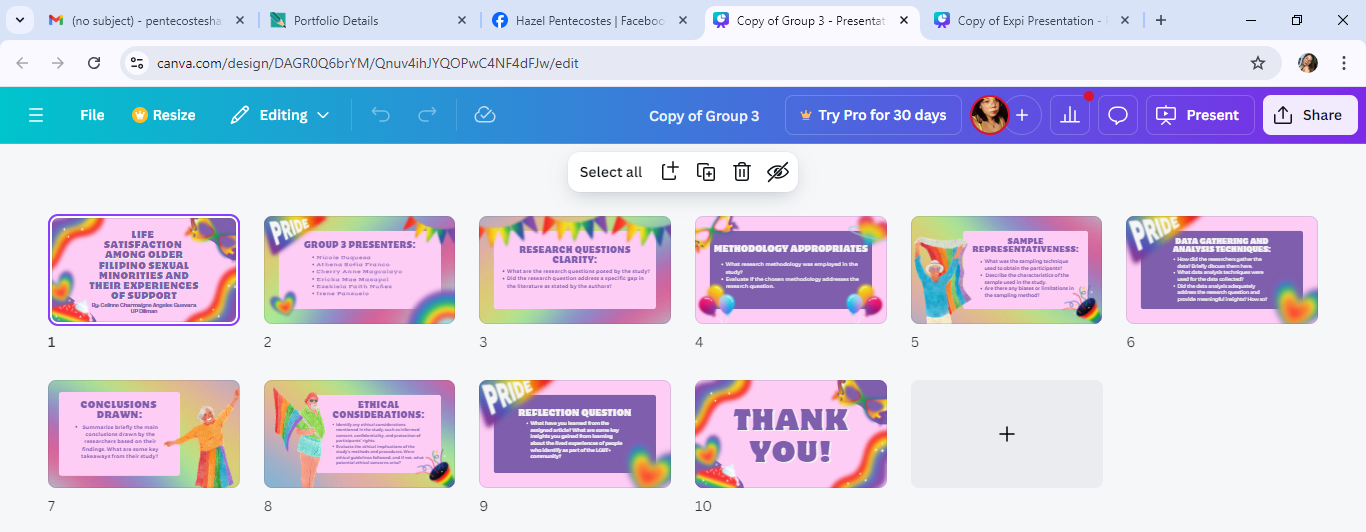Click the Share button
Screen dimensions: 1366x532
click(x=1310, y=115)
